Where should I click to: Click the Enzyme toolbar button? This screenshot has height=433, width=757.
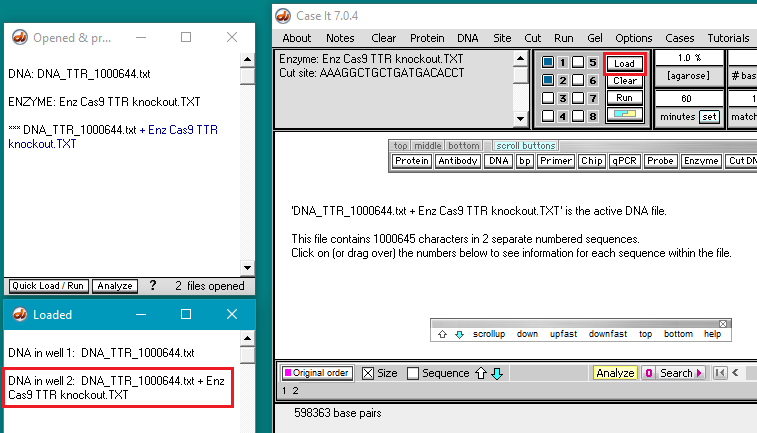[701, 161]
